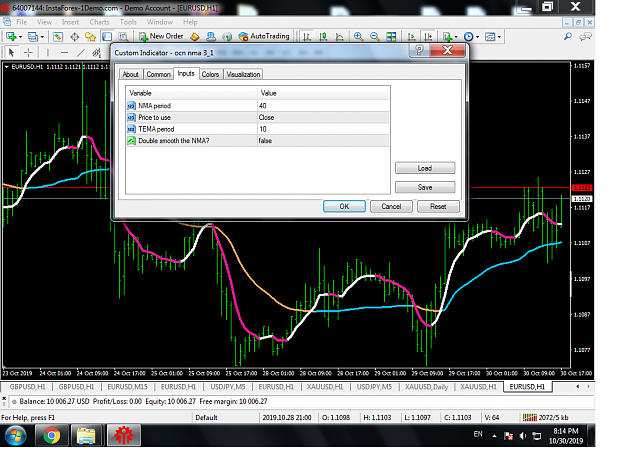Viewport: 625px width, 469px height.
Task: Click the Zoom Out magnifier icon
Action: point(375,37)
